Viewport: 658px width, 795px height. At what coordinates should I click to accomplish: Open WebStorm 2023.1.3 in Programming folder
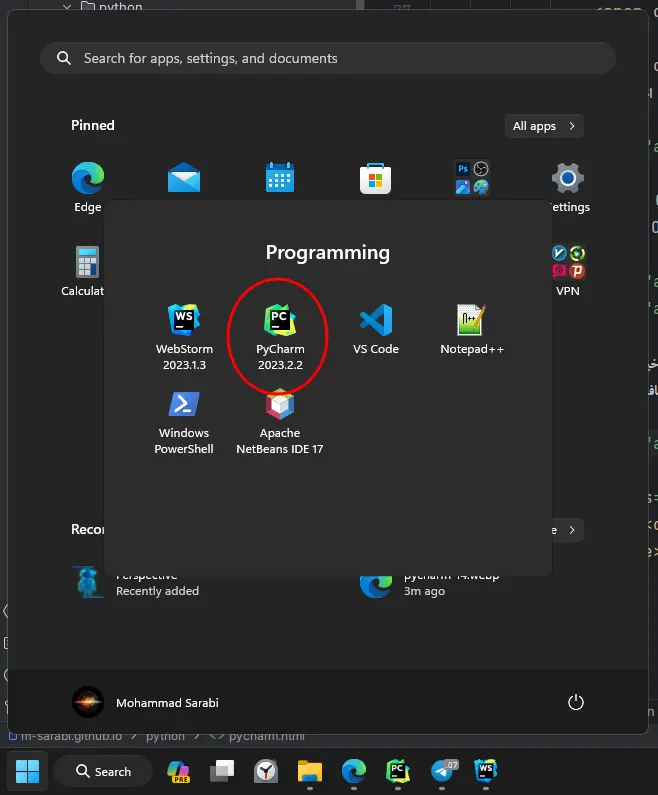pos(184,337)
